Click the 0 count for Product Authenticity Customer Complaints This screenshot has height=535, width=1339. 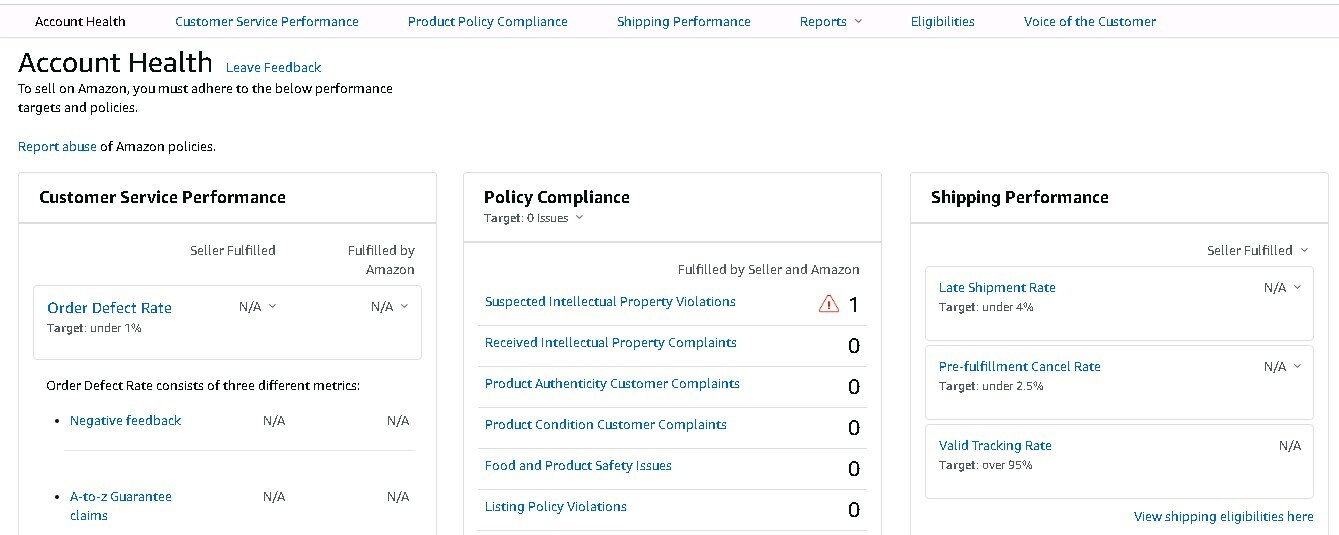854,387
